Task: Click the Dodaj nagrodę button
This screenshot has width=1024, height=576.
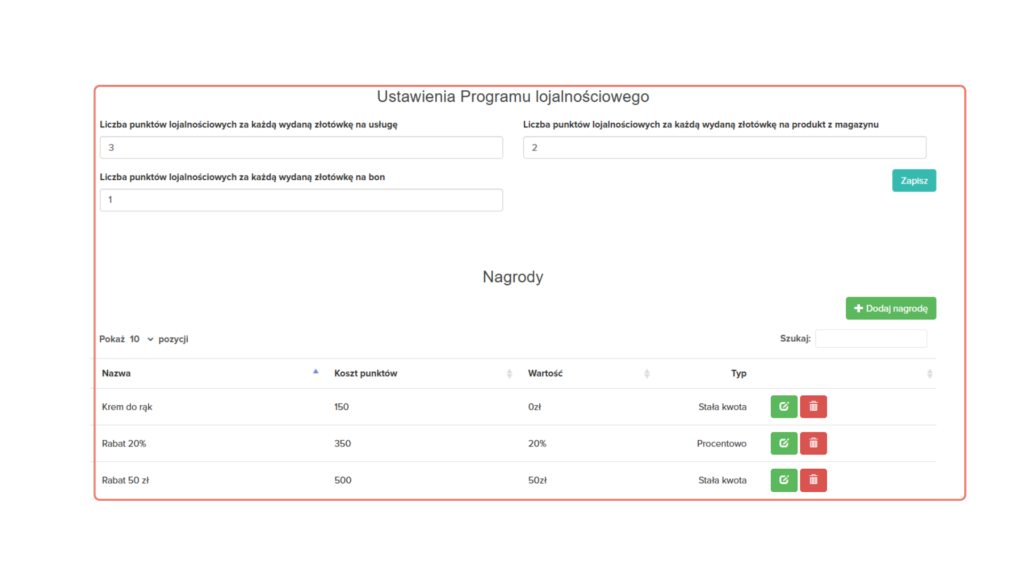Action: coord(891,308)
